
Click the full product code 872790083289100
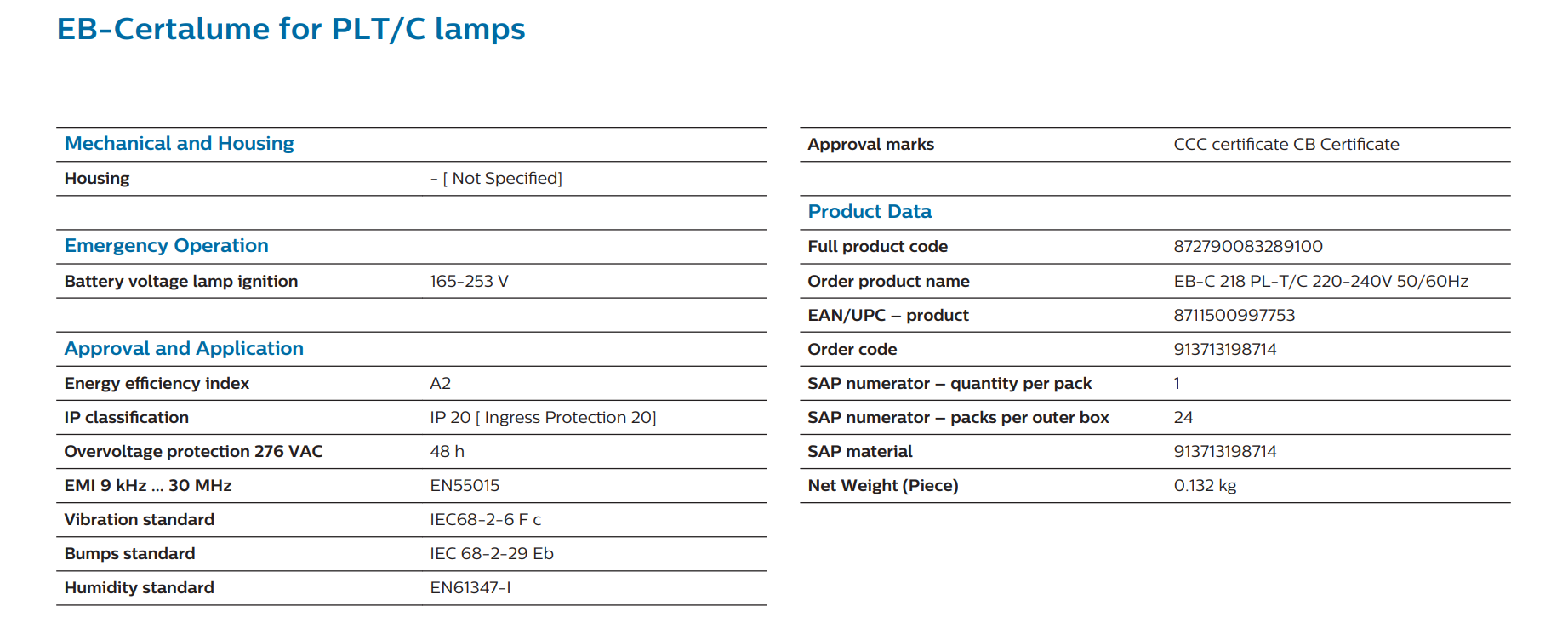(x=1248, y=247)
